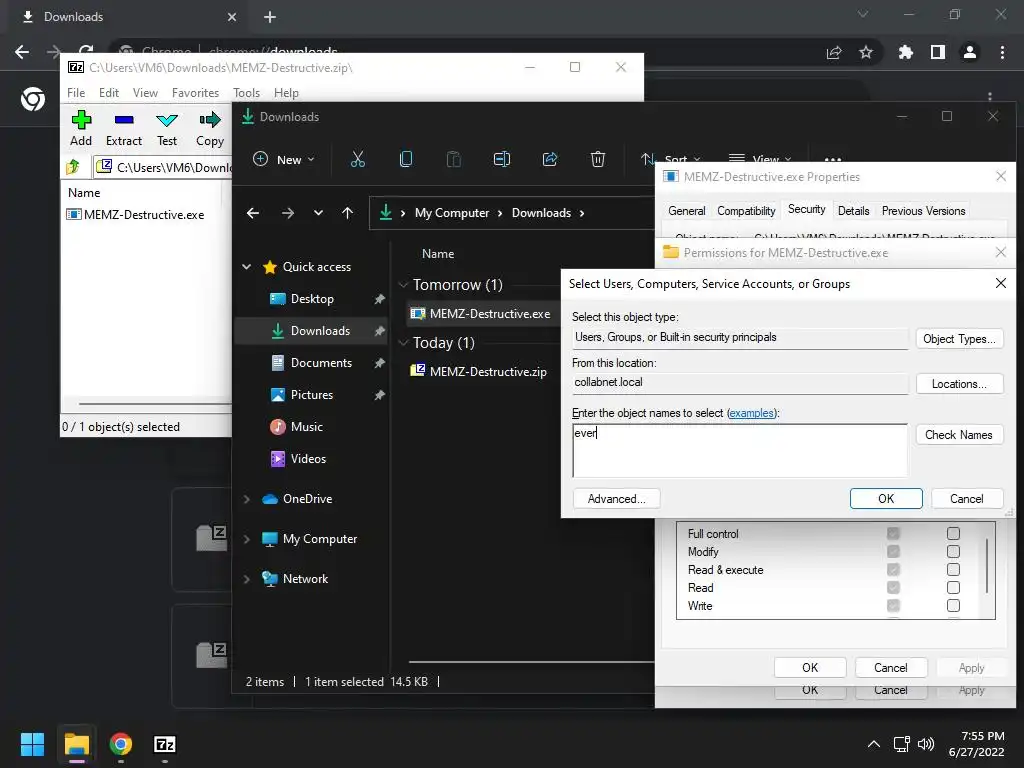Click the Add icon in 7-Zip
1024x768 pixels.
click(81, 120)
